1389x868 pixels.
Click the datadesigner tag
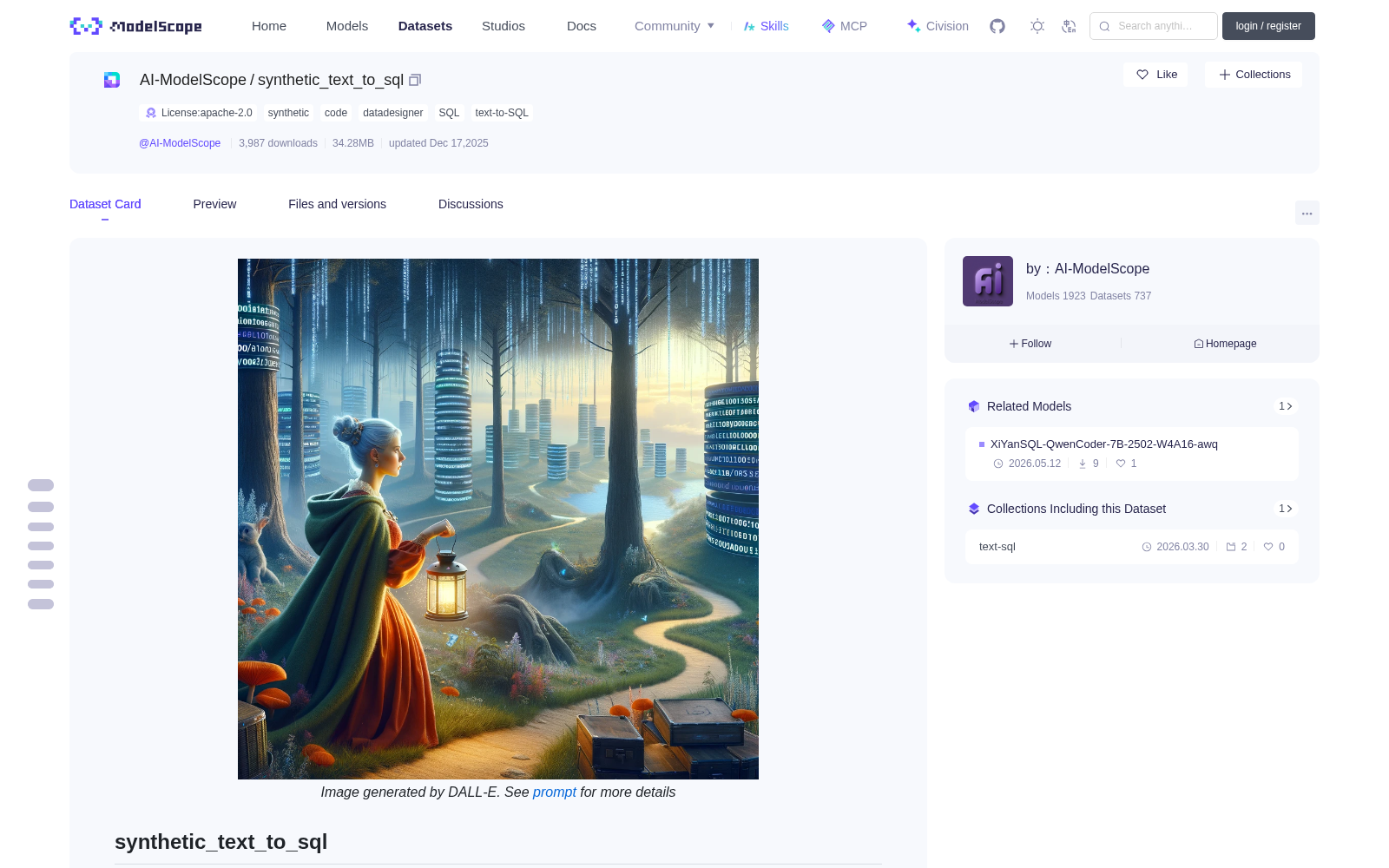tap(393, 113)
